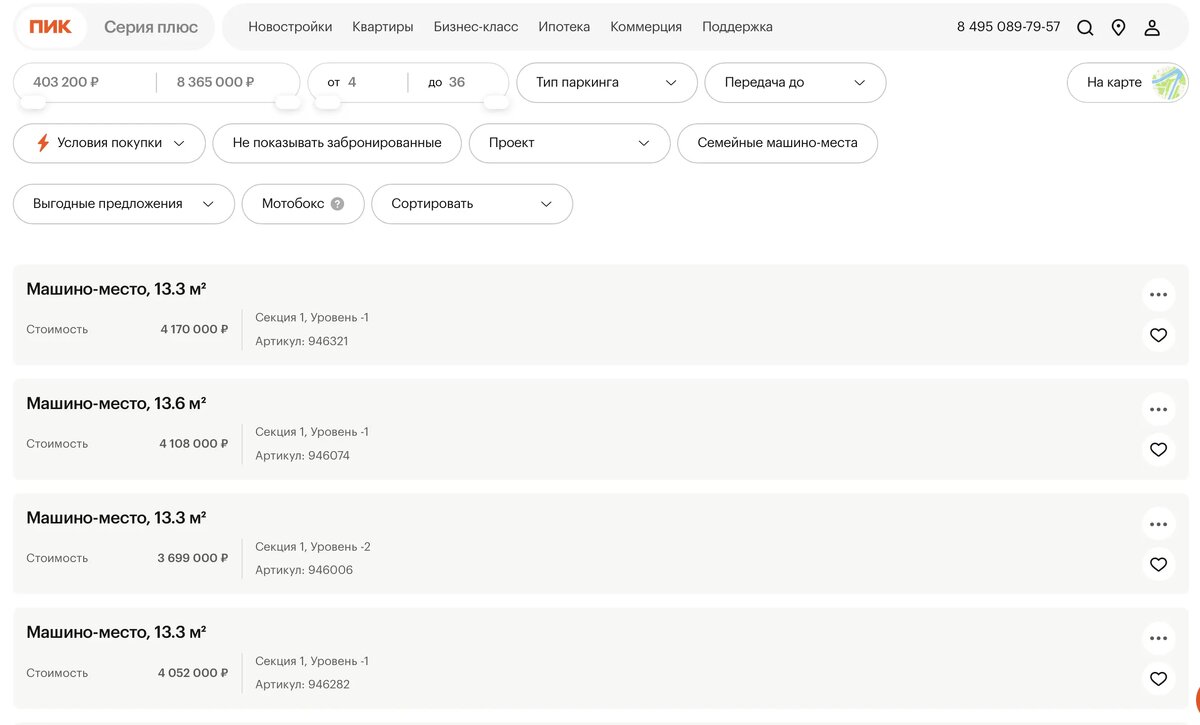Go to the Ипотека section

click(x=564, y=27)
